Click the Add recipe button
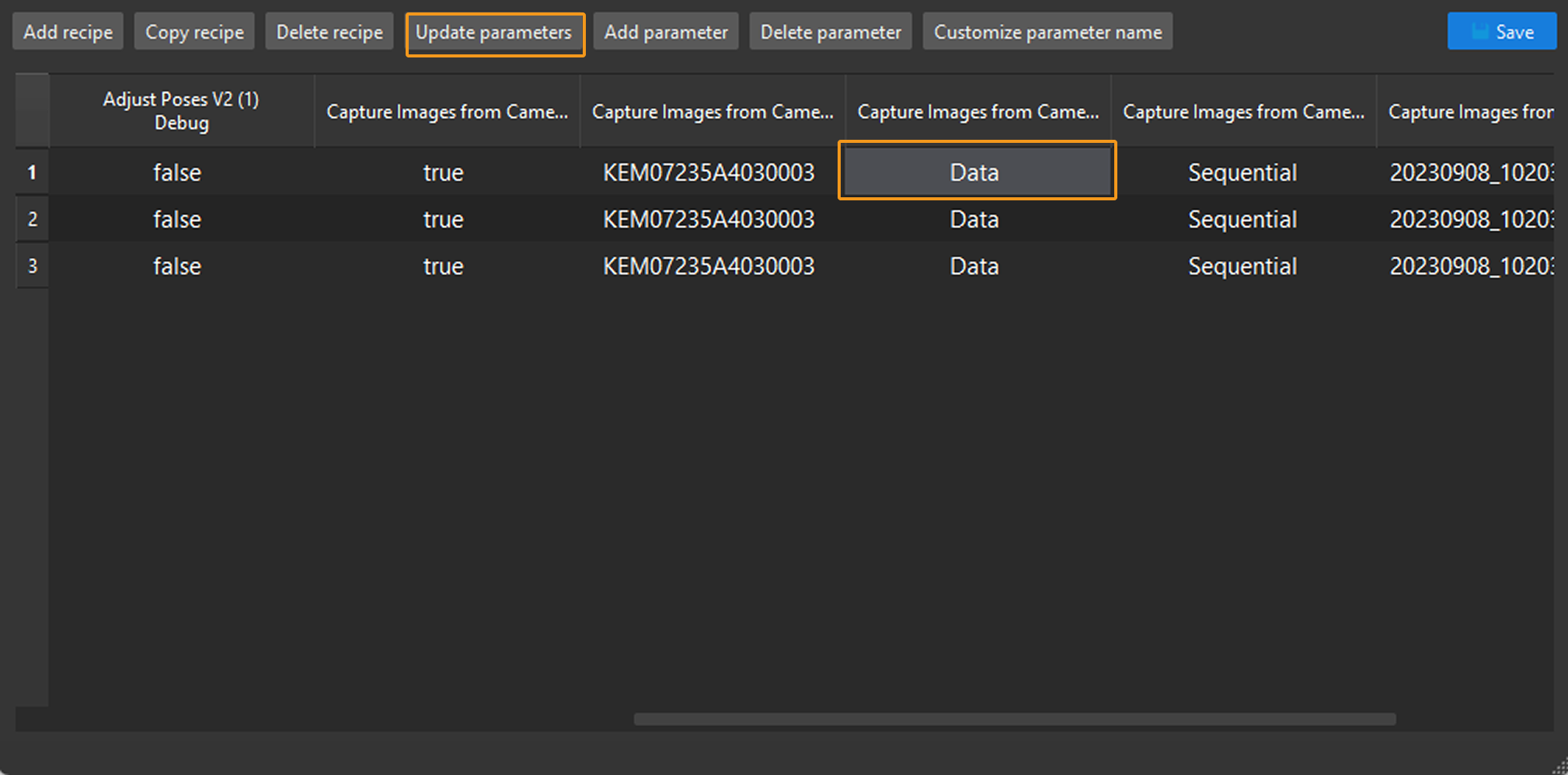 click(68, 31)
